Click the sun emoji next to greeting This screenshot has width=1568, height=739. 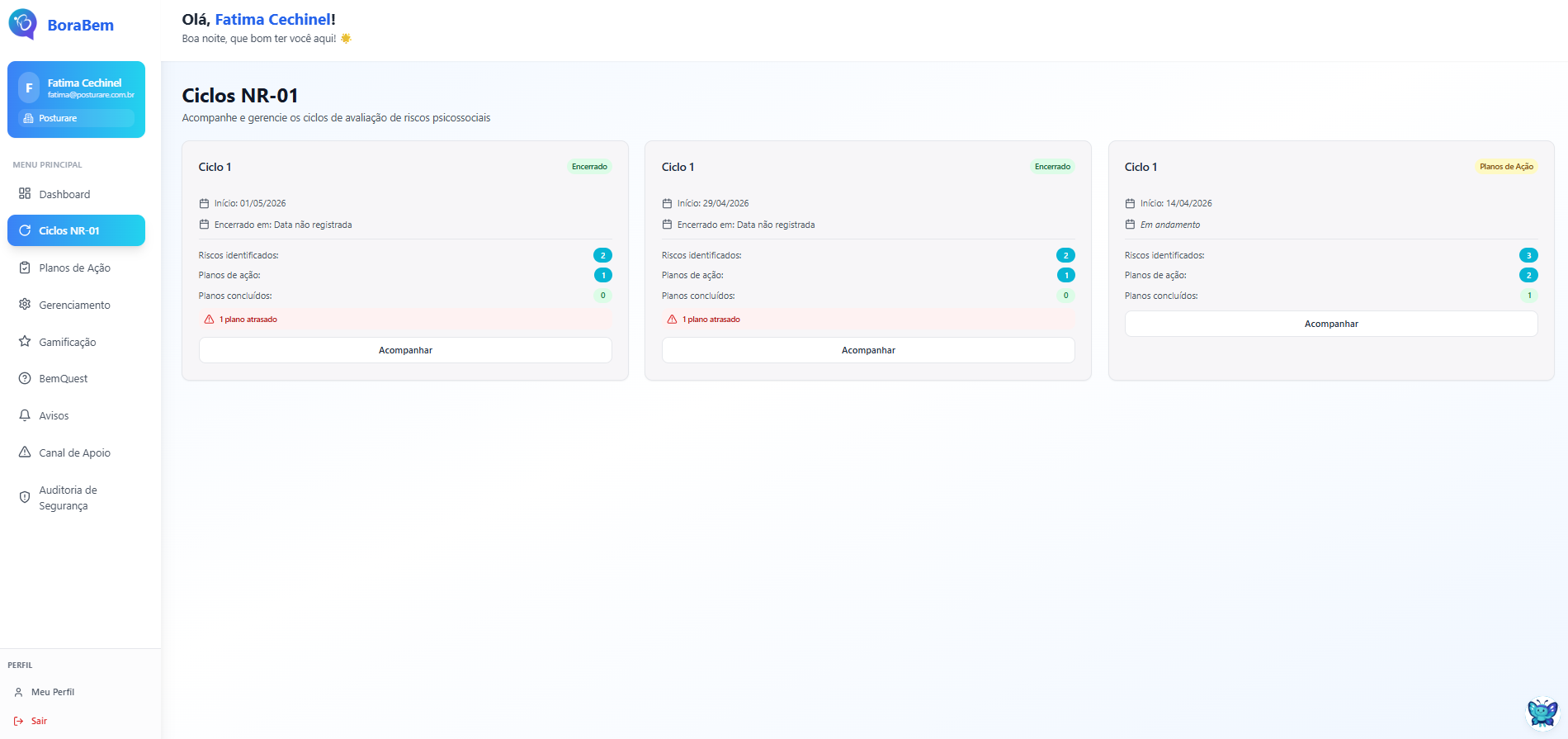pyautogui.click(x=346, y=38)
